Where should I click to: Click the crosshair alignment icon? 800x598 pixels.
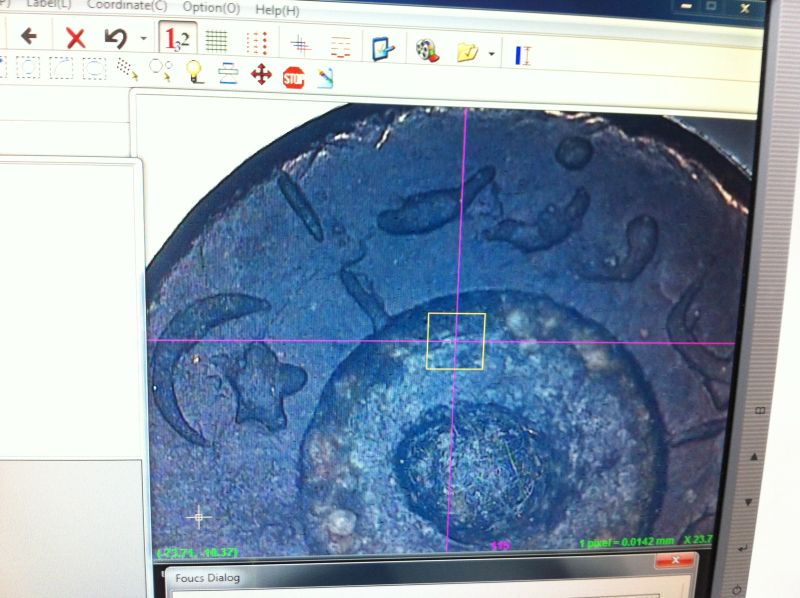(299, 44)
